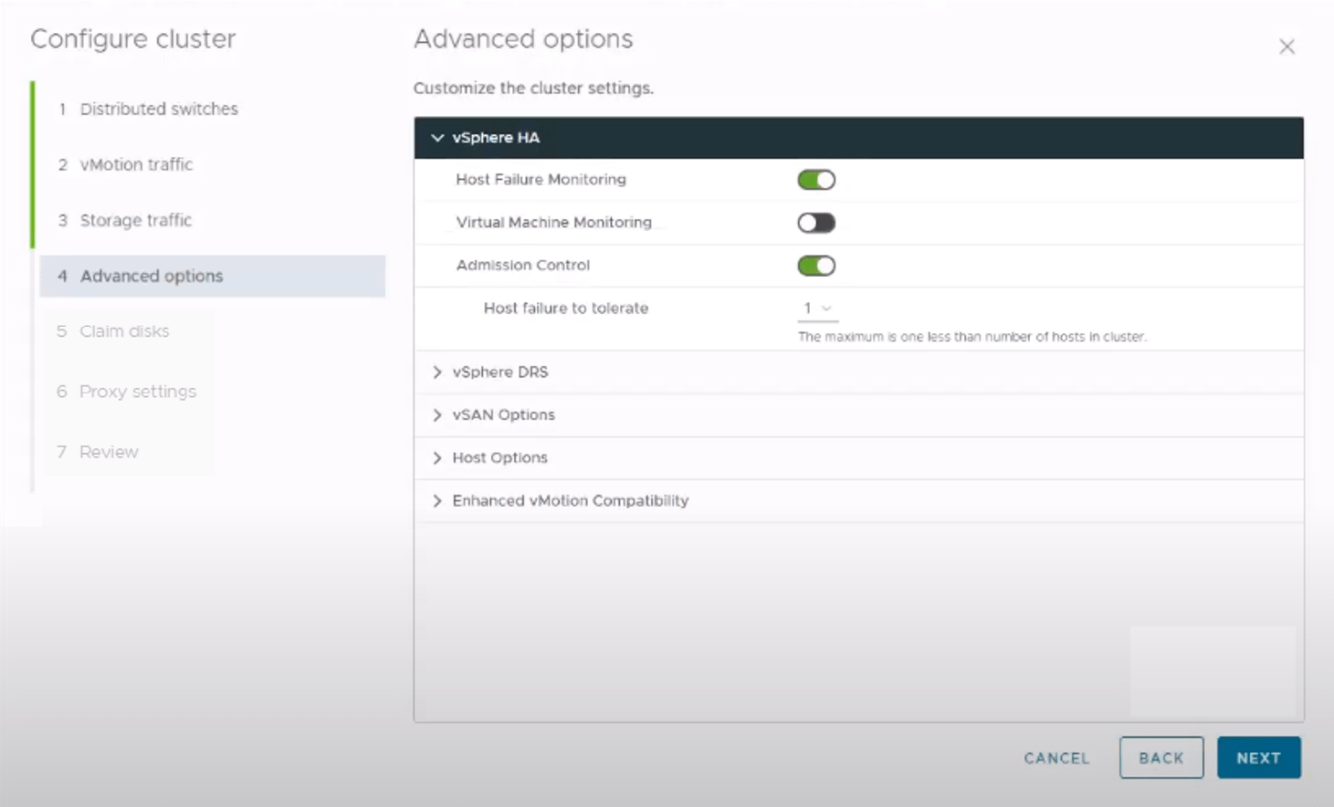
Task: Click the Admission Control label
Action: click(523, 266)
